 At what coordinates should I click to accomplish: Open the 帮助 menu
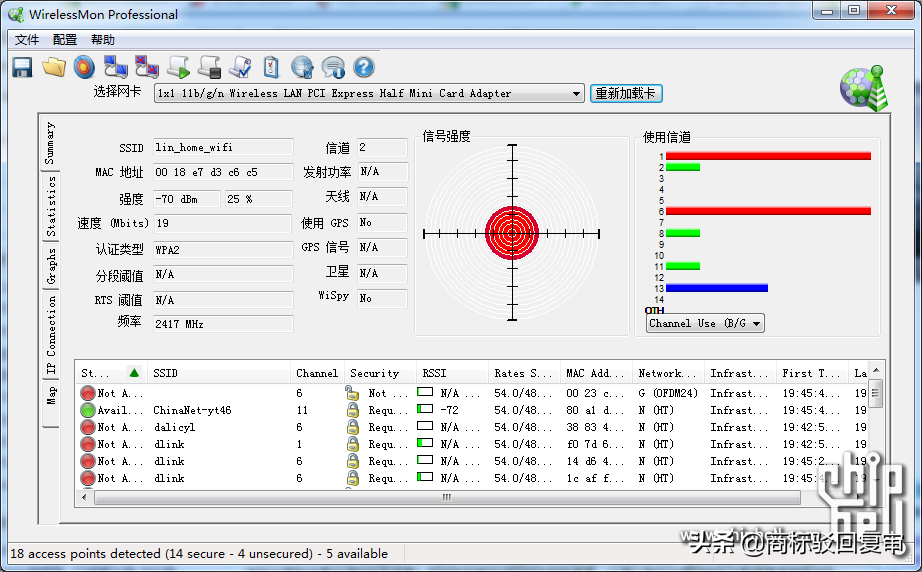[103, 39]
